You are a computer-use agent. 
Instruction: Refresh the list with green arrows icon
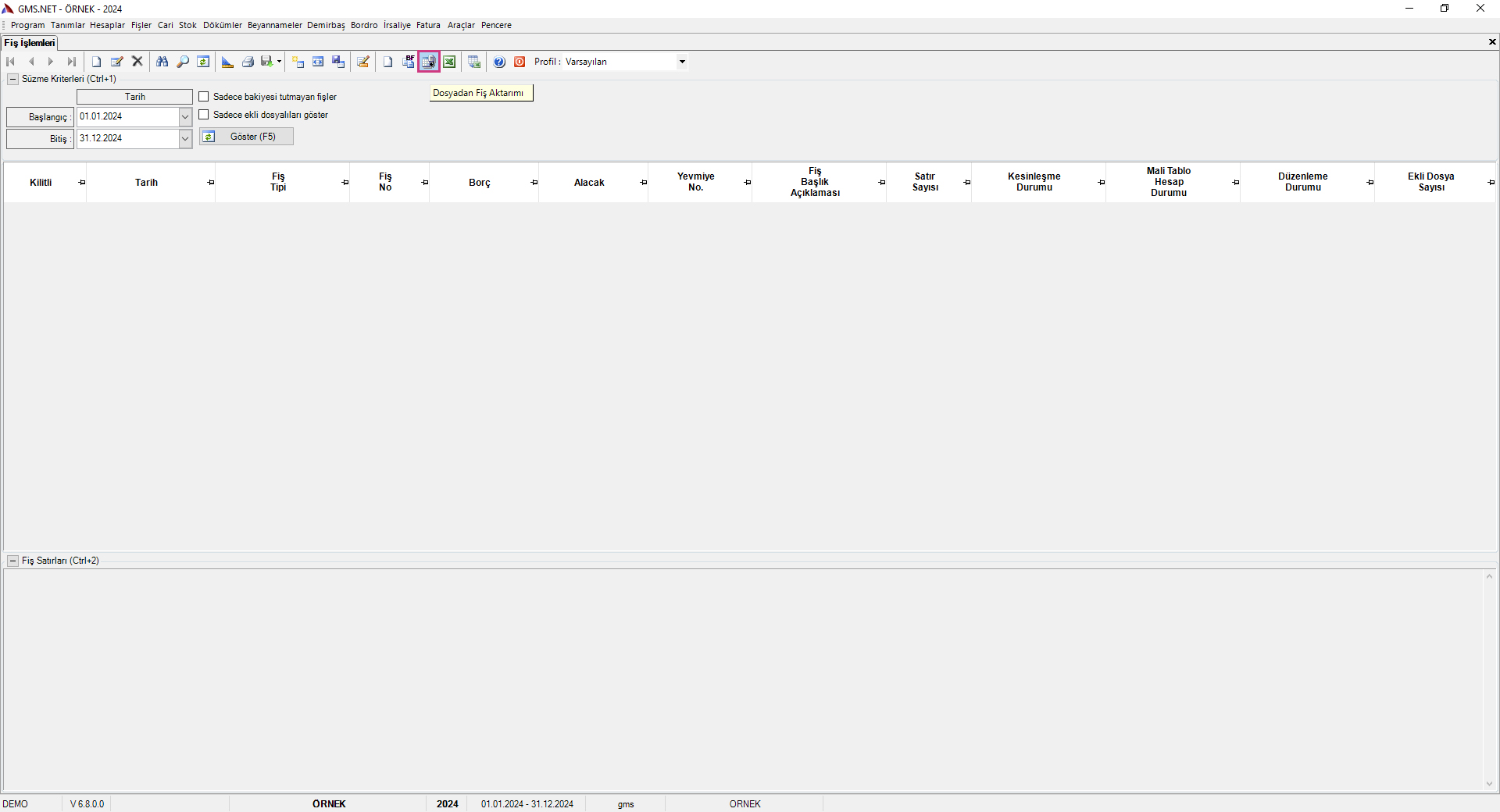(203, 62)
